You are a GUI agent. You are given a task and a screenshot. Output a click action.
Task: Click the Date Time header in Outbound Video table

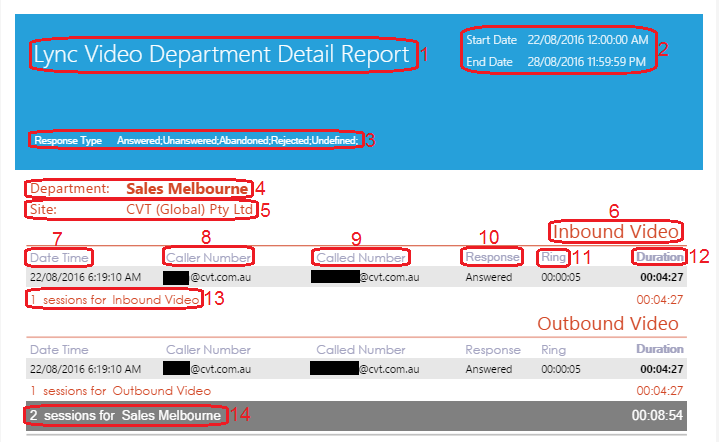pyautogui.click(x=59, y=350)
